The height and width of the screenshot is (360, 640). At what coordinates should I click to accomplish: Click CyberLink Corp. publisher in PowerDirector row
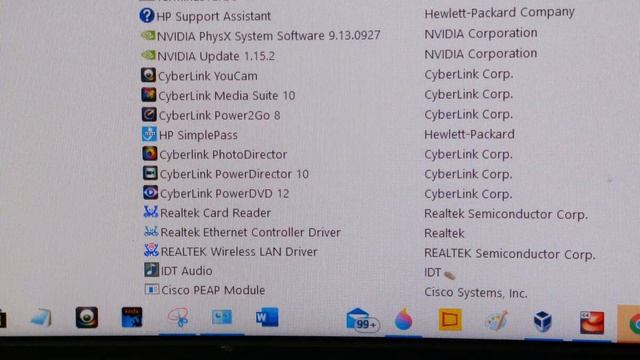tap(469, 174)
